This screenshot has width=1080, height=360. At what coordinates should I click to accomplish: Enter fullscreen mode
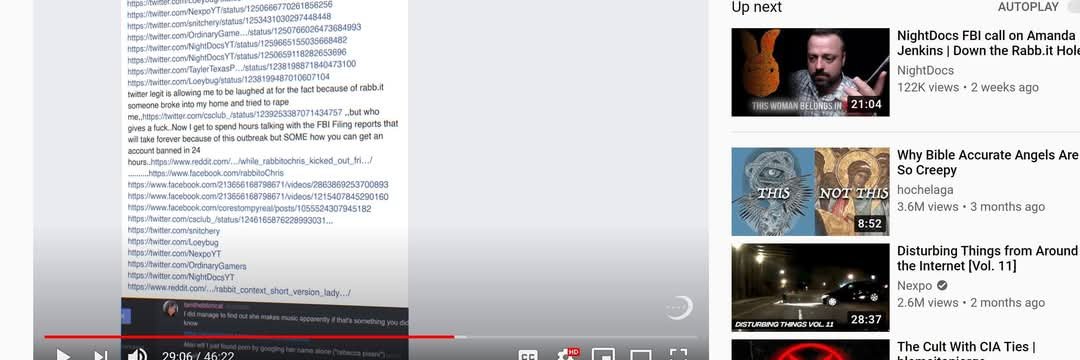pyautogui.click(x=678, y=355)
